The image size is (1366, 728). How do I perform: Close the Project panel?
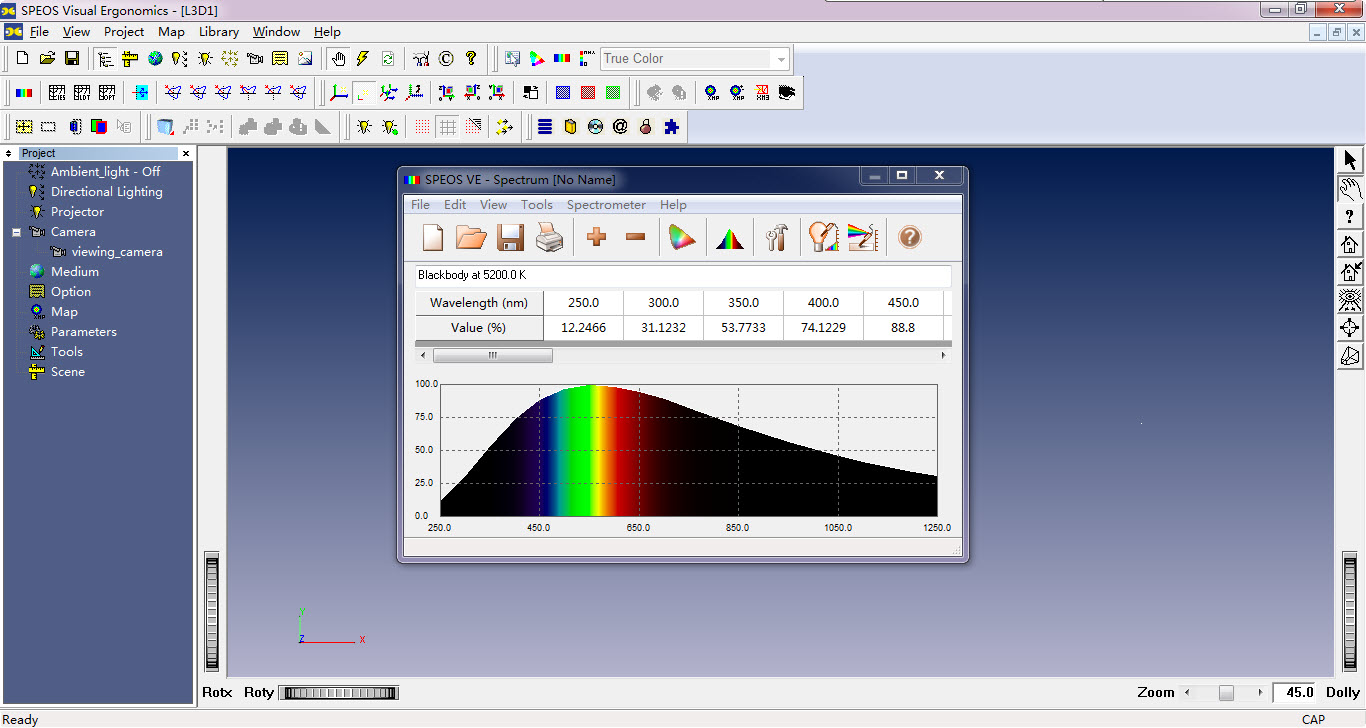click(186, 153)
